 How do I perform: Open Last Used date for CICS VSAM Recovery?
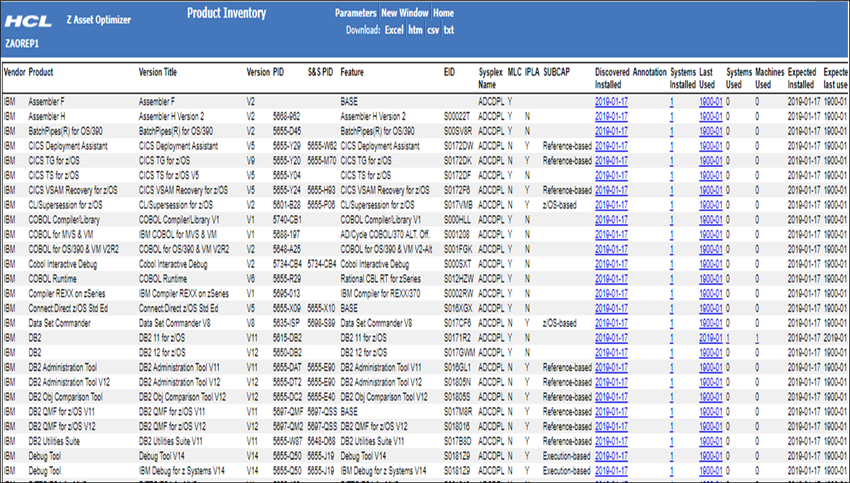pyautogui.click(x=711, y=190)
